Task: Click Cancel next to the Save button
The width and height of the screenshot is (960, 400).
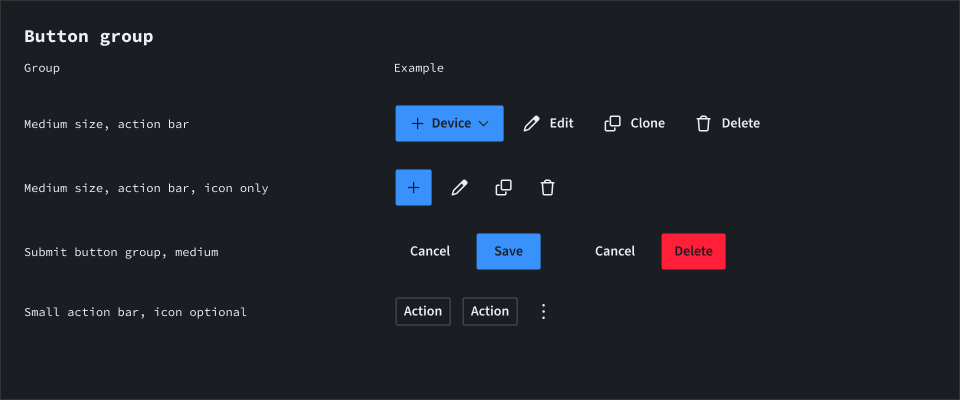Action: [x=430, y=252]
